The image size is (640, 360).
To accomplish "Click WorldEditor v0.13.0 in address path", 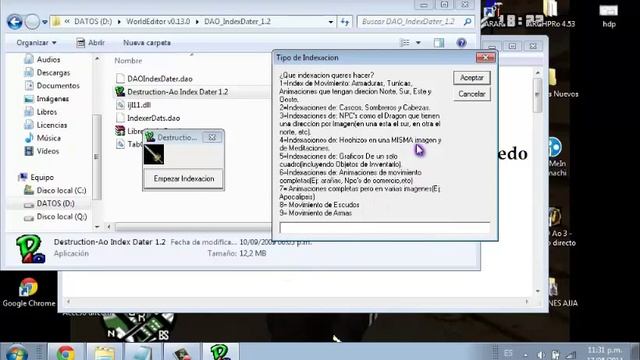I will pos(158,22).
